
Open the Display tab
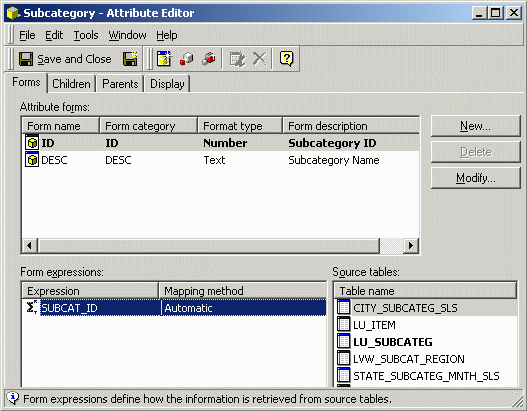click(167, 84)
